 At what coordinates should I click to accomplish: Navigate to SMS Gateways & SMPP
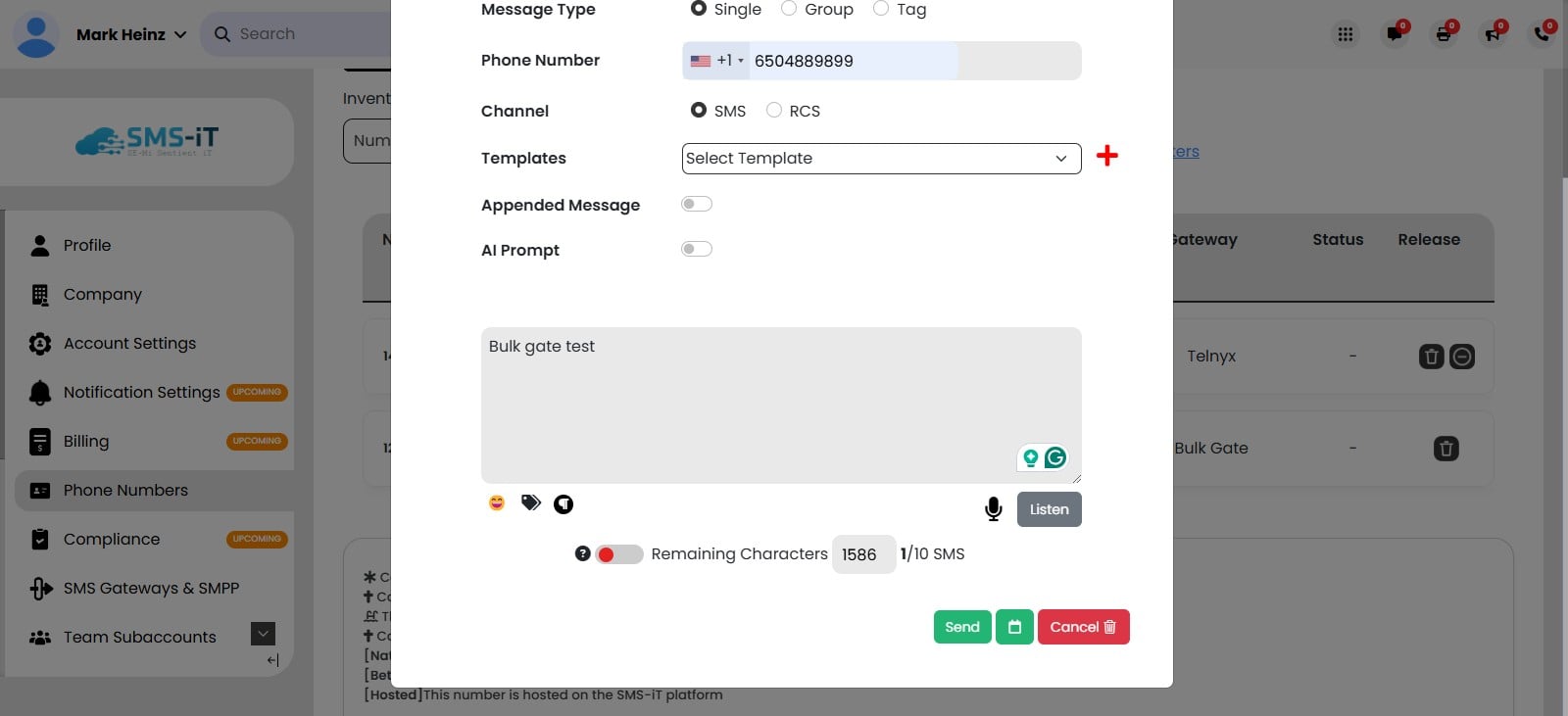(150, 588)
